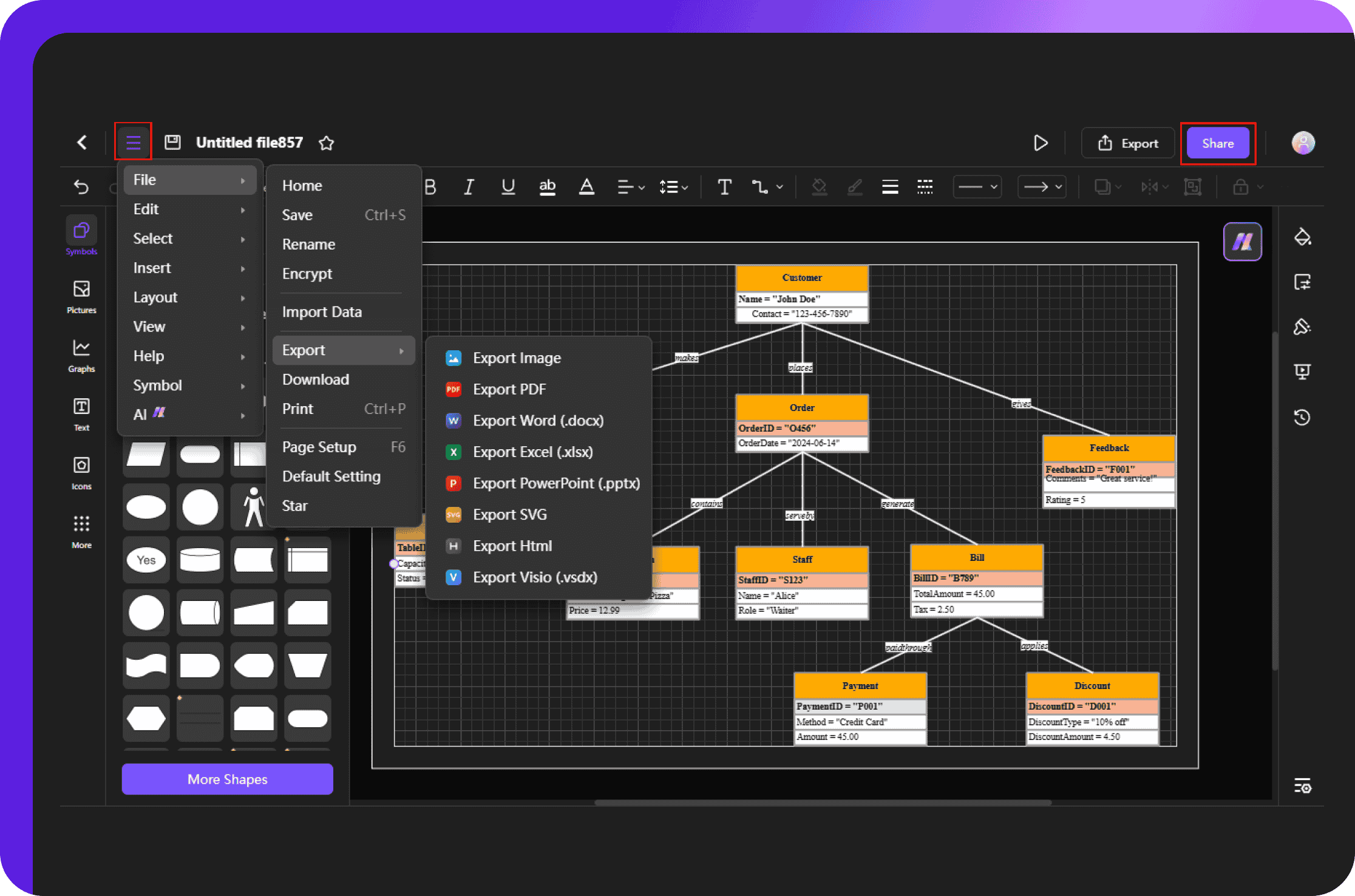The image size is (1355, 896).
Task: Select the hexagon shape thumbnail
Action: coord(146,719)
